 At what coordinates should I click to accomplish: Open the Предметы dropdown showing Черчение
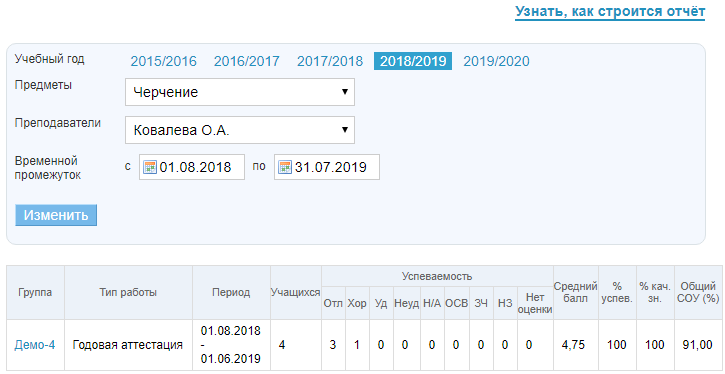click(240, 92)
